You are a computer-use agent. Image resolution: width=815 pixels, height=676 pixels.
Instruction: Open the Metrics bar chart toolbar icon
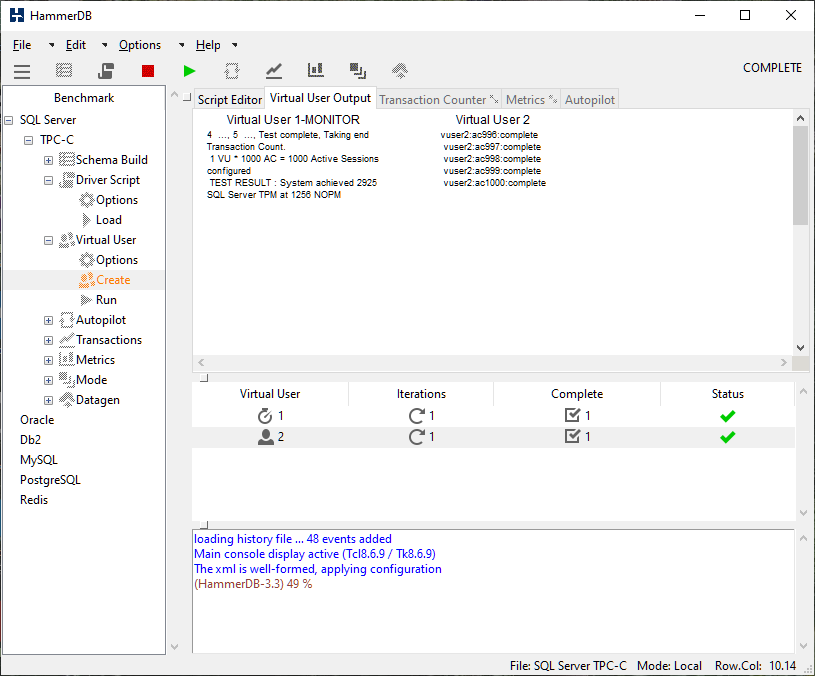point(316,71)
